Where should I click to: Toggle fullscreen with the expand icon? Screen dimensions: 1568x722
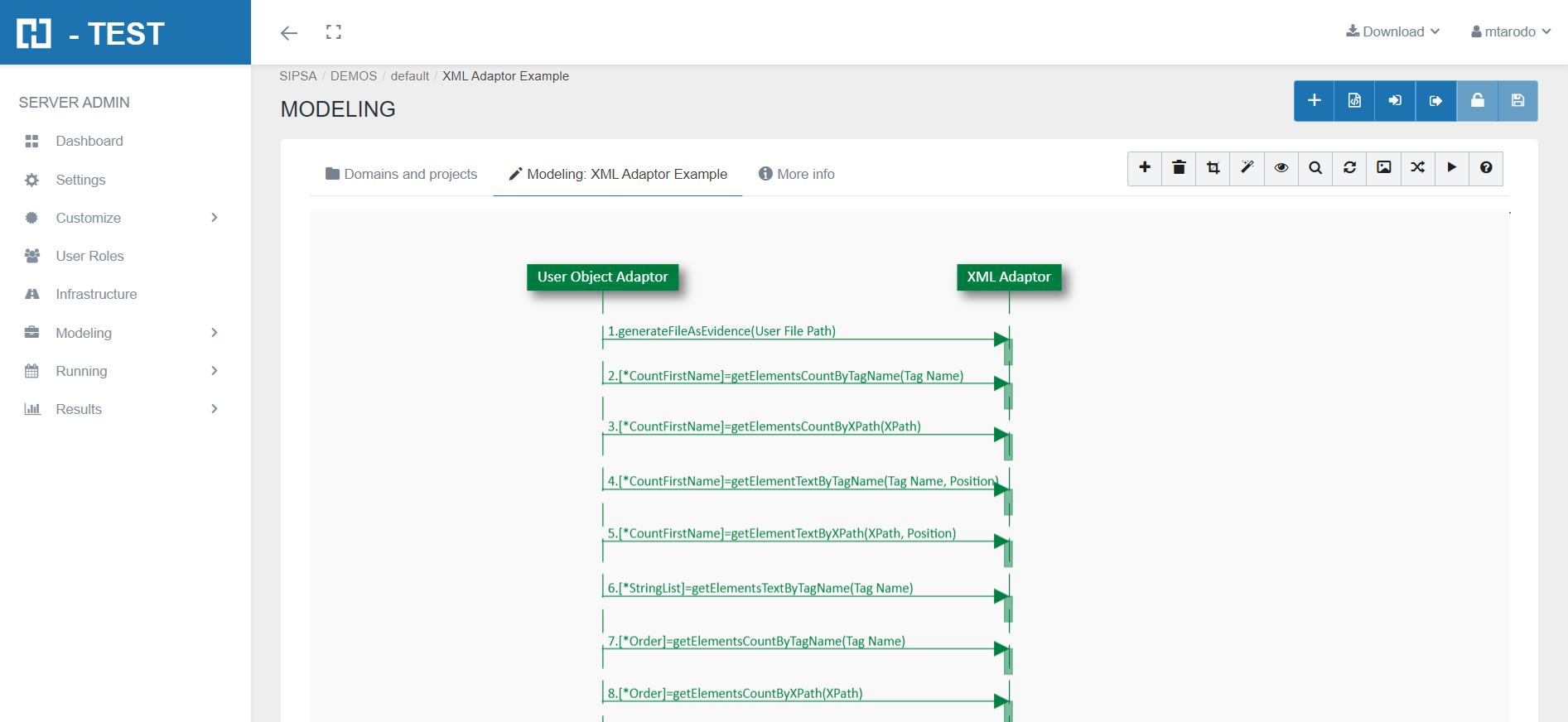pyautogui.click(x=334, y=32)
